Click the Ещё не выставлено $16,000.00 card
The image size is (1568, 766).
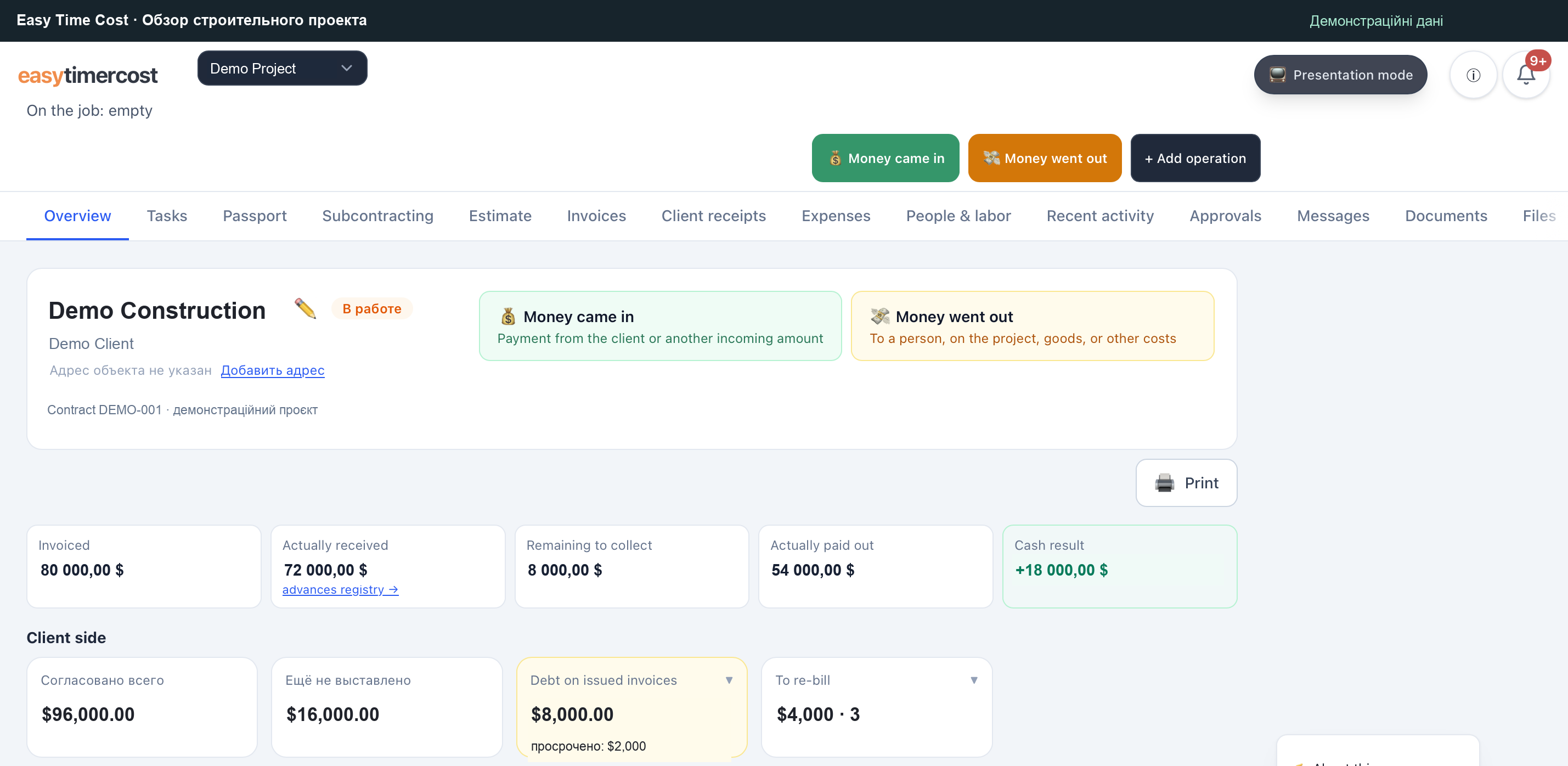coord(387,707)
